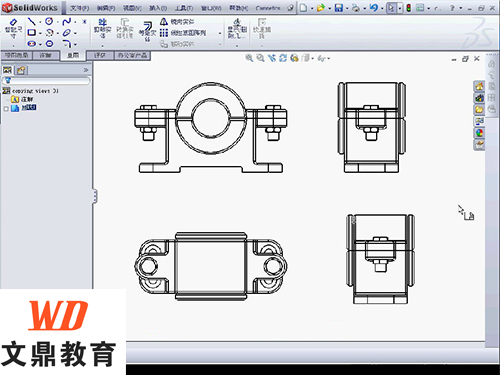The image size is (500, 375).
Task: Click Zoom to Fit magnifier icon
Action: click(249, 58)
